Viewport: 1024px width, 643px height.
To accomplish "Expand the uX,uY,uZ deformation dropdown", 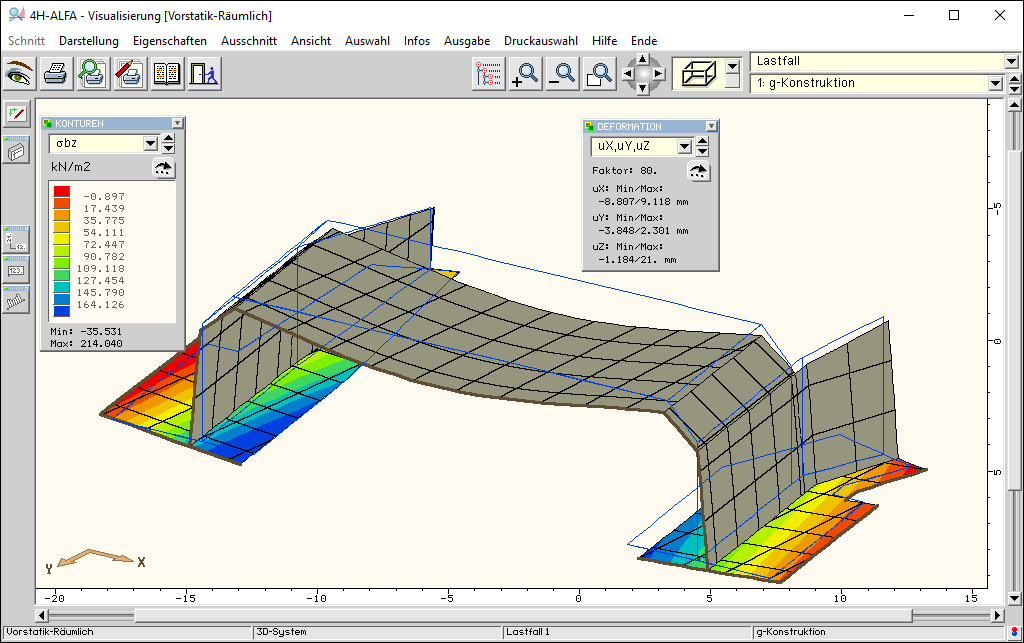I will pos(684,147).
